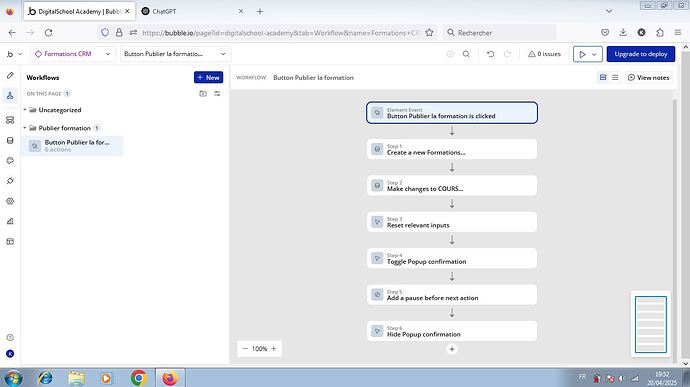
Task: Open the Settings gear in sidebar
Action: [10, 201]
